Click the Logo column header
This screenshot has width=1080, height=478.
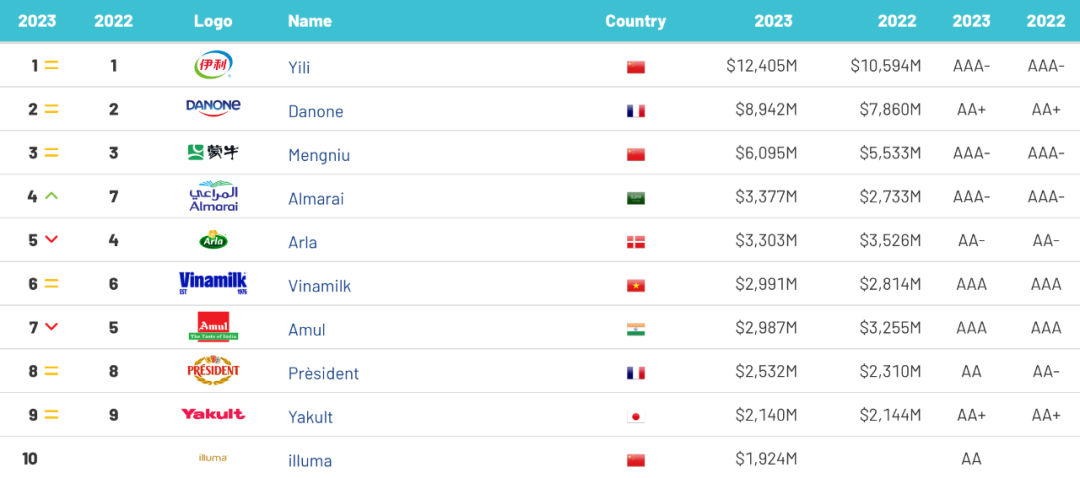213,21
